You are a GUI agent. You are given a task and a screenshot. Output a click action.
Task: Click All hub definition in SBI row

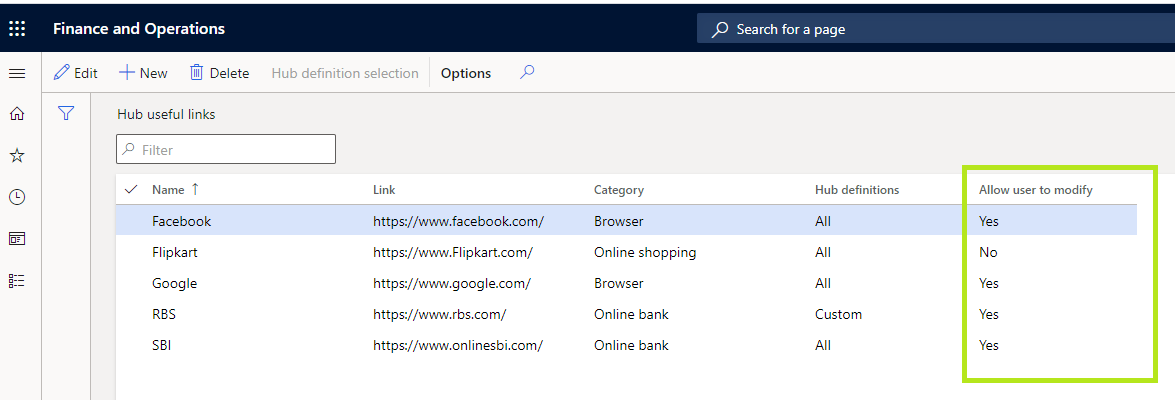[823, 345]
